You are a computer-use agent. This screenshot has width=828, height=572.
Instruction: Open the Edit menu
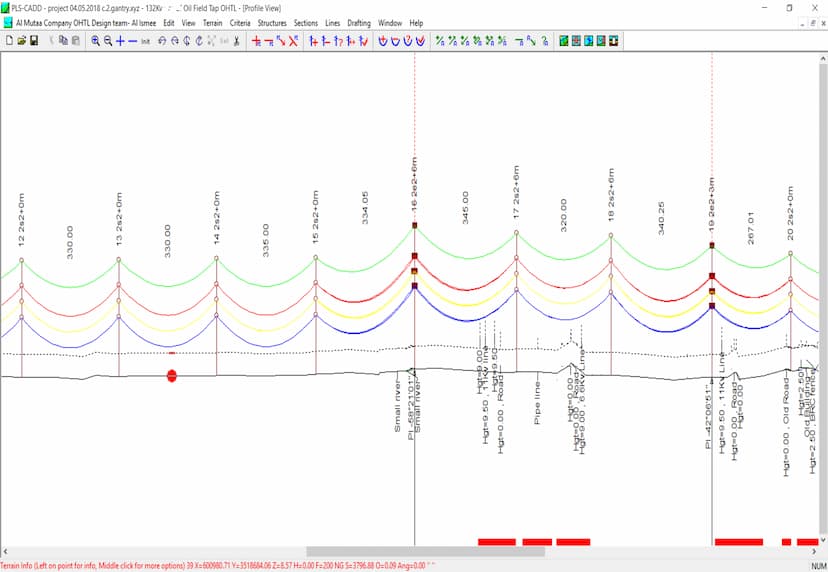point(169,23)
